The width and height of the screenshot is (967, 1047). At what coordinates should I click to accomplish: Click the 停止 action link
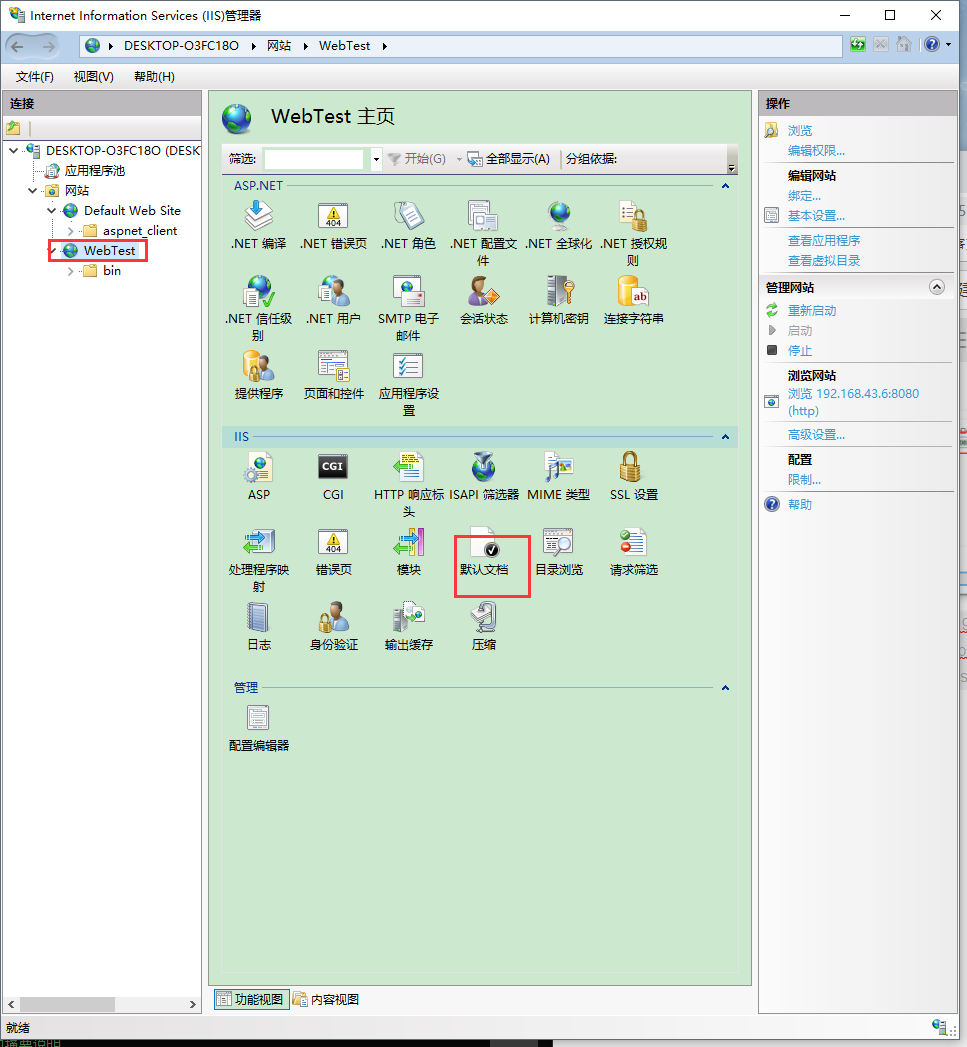click(x=800, y=351)
